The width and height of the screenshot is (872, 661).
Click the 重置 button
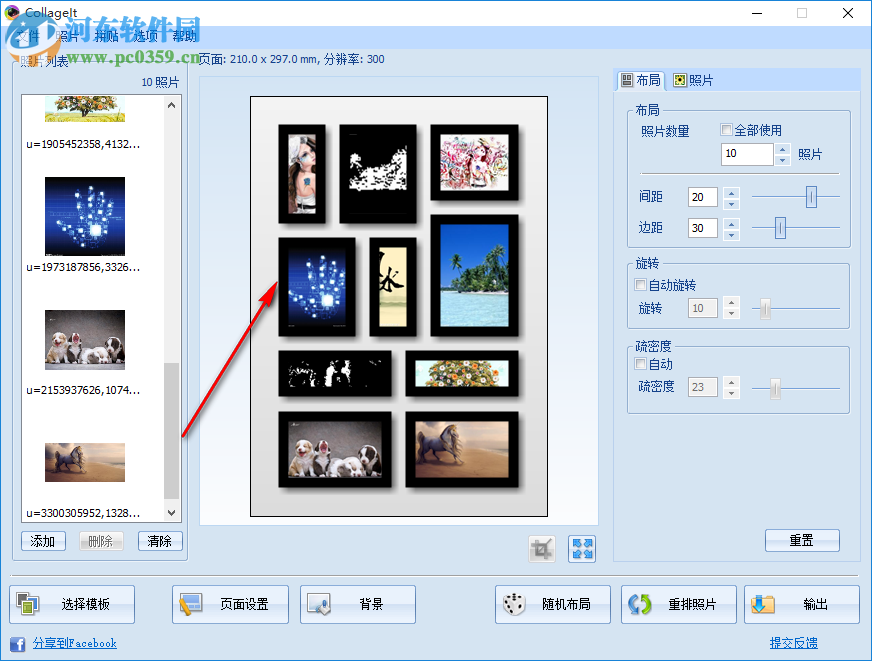coord(802,540)
